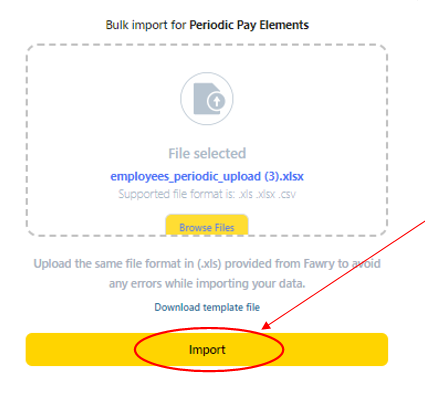Screen dimensions: 425x394
Task: Click the supported file format hint text
Action: (207, 194)
